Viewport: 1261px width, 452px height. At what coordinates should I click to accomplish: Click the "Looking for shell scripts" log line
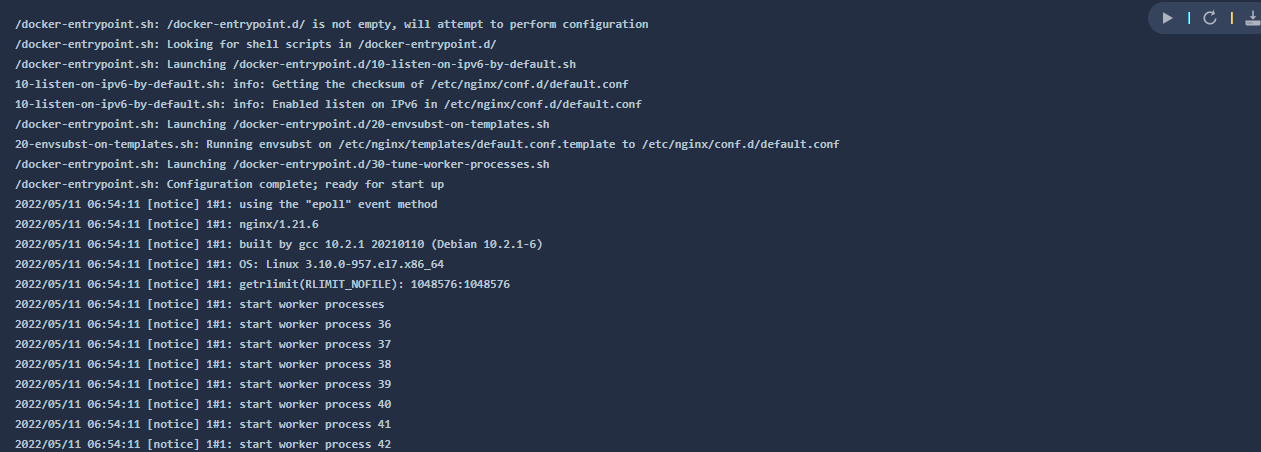click(x=255, y=44)
